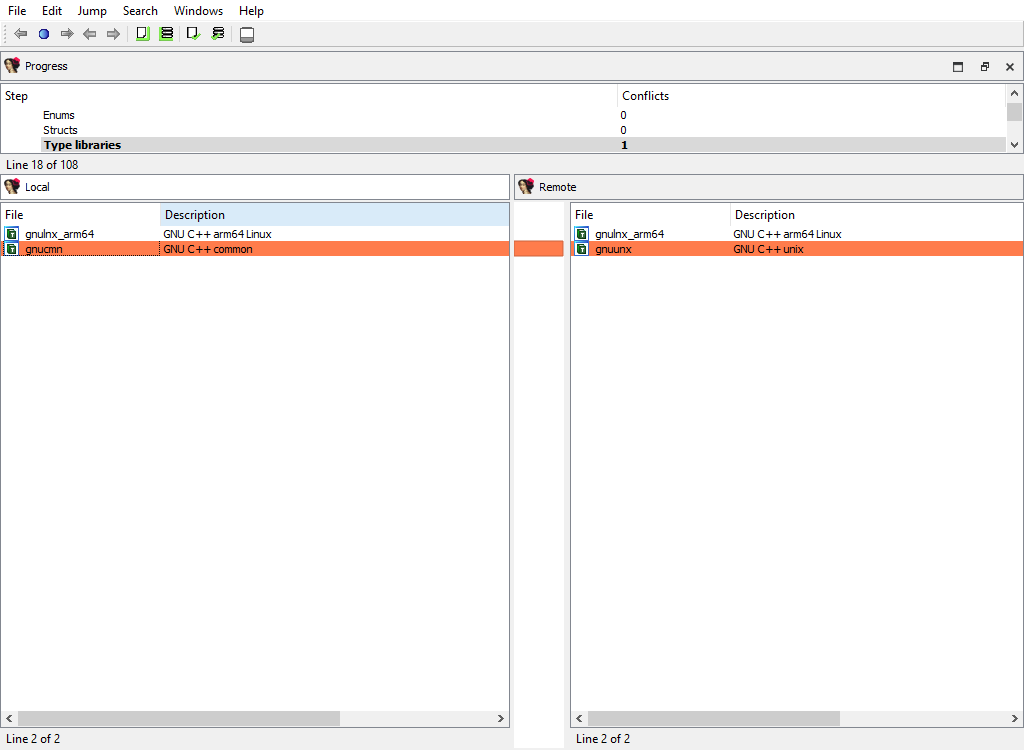Click the single page icon with green checkmark
The image size is (1024, 750).
194,34
